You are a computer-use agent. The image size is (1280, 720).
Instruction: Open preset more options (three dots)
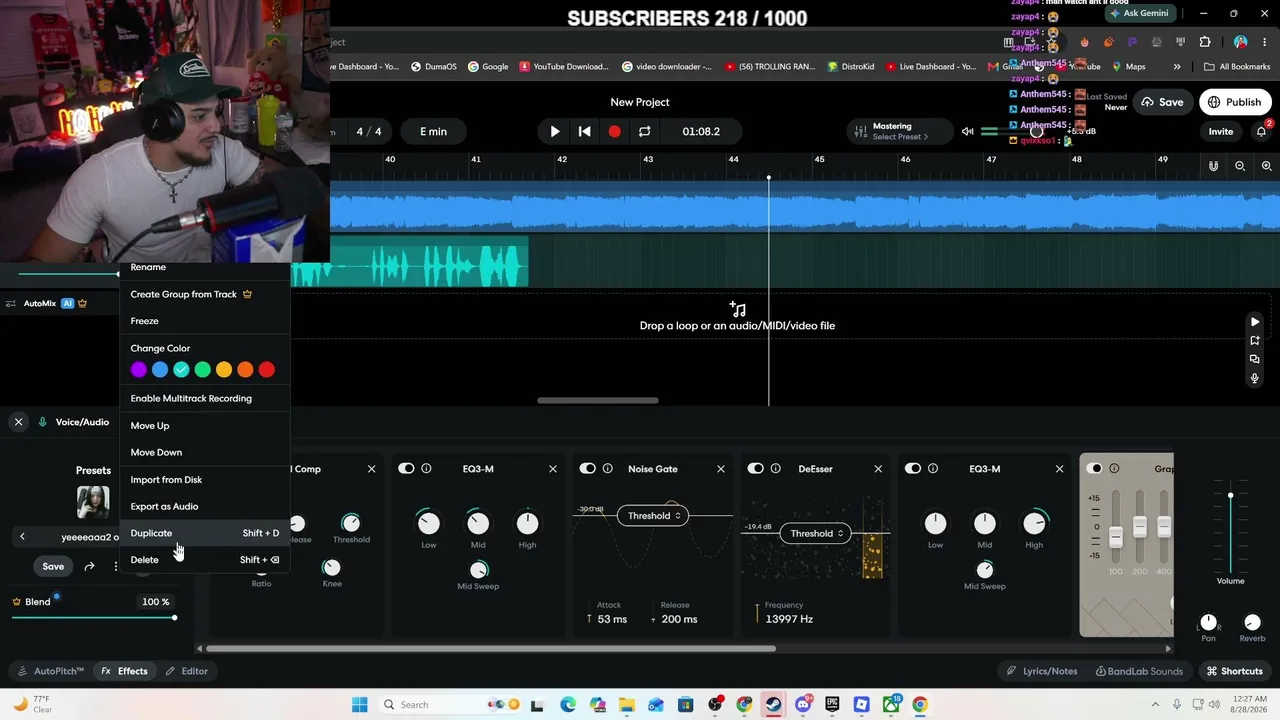116,566
